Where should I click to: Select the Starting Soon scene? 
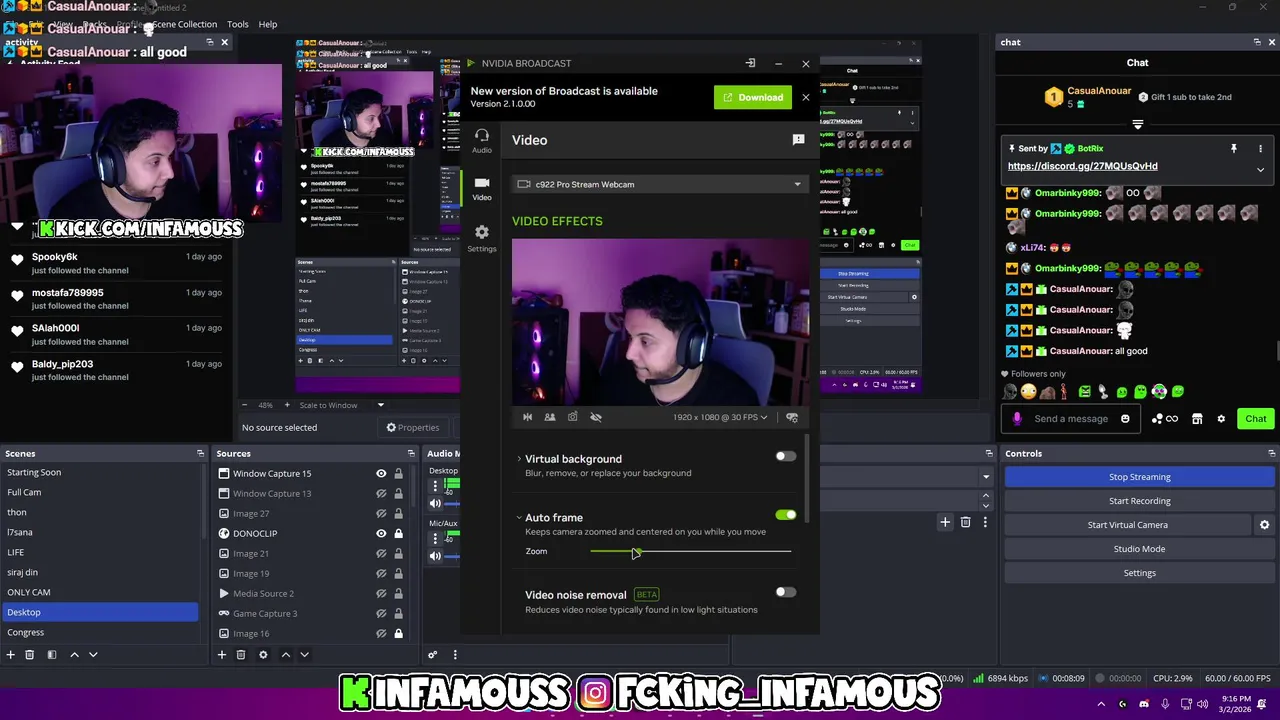[x=100, y=472]
